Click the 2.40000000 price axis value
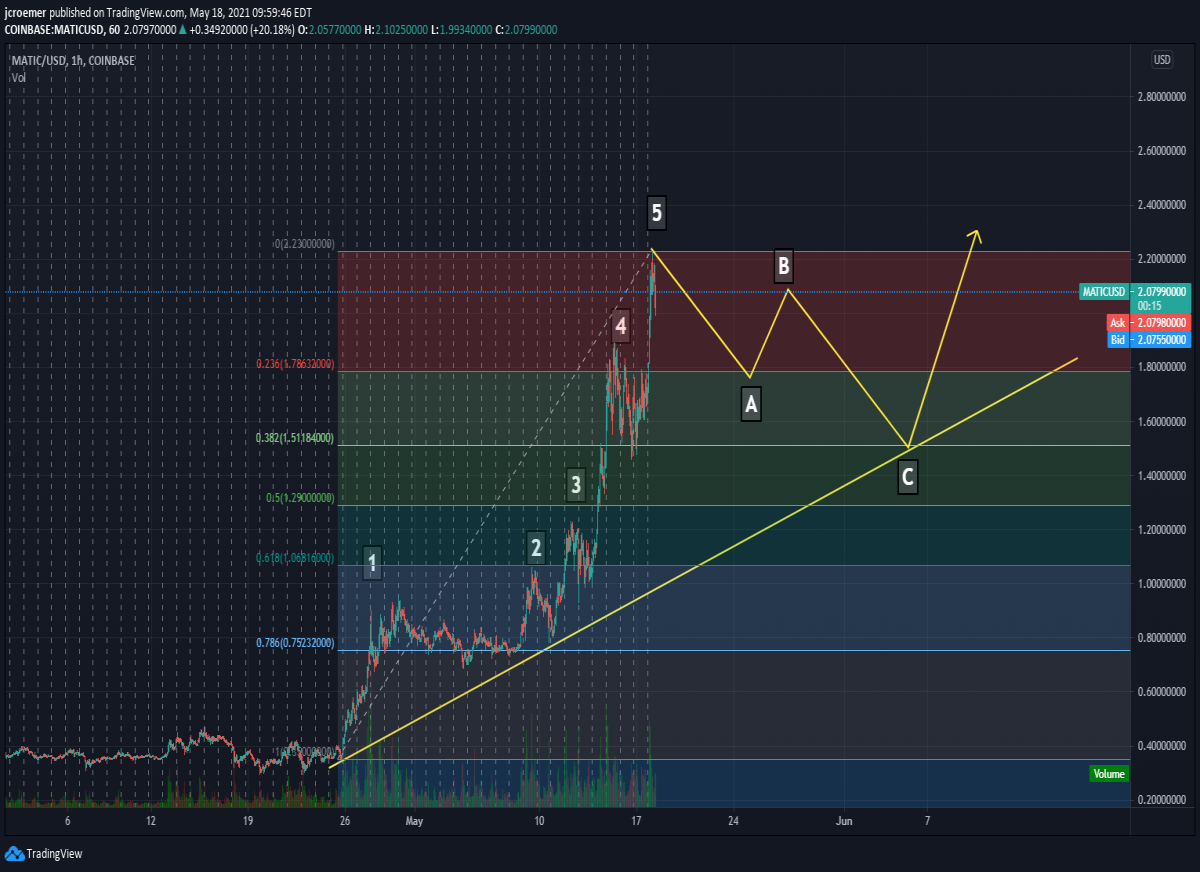 point(1160,206)
